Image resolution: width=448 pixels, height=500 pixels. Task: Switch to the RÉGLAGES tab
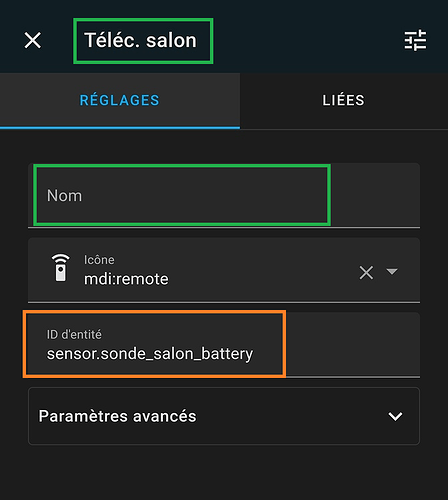pyautogui.click(x=120, y=100)
